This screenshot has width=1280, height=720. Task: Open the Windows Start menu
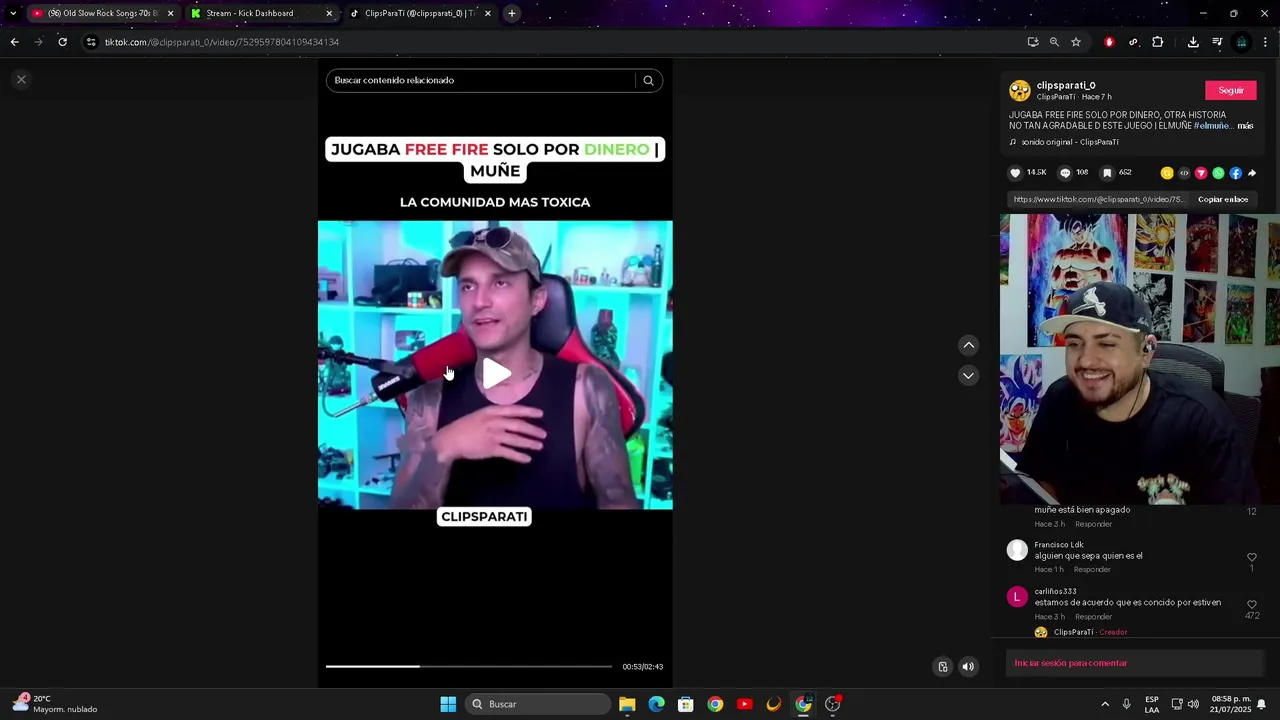(448, 704)
